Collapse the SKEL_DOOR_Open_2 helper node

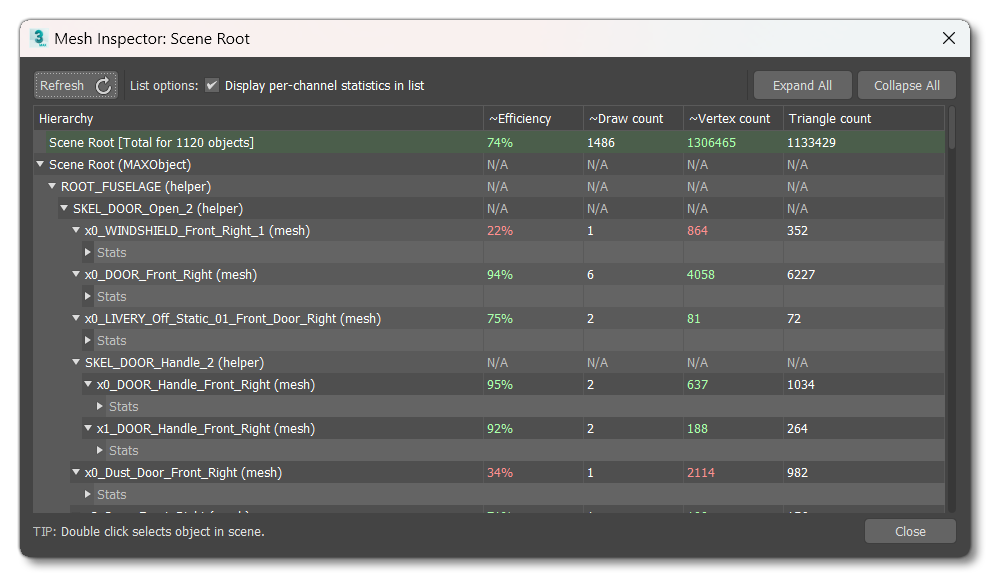pyautogui.click(x=64, y=208)
